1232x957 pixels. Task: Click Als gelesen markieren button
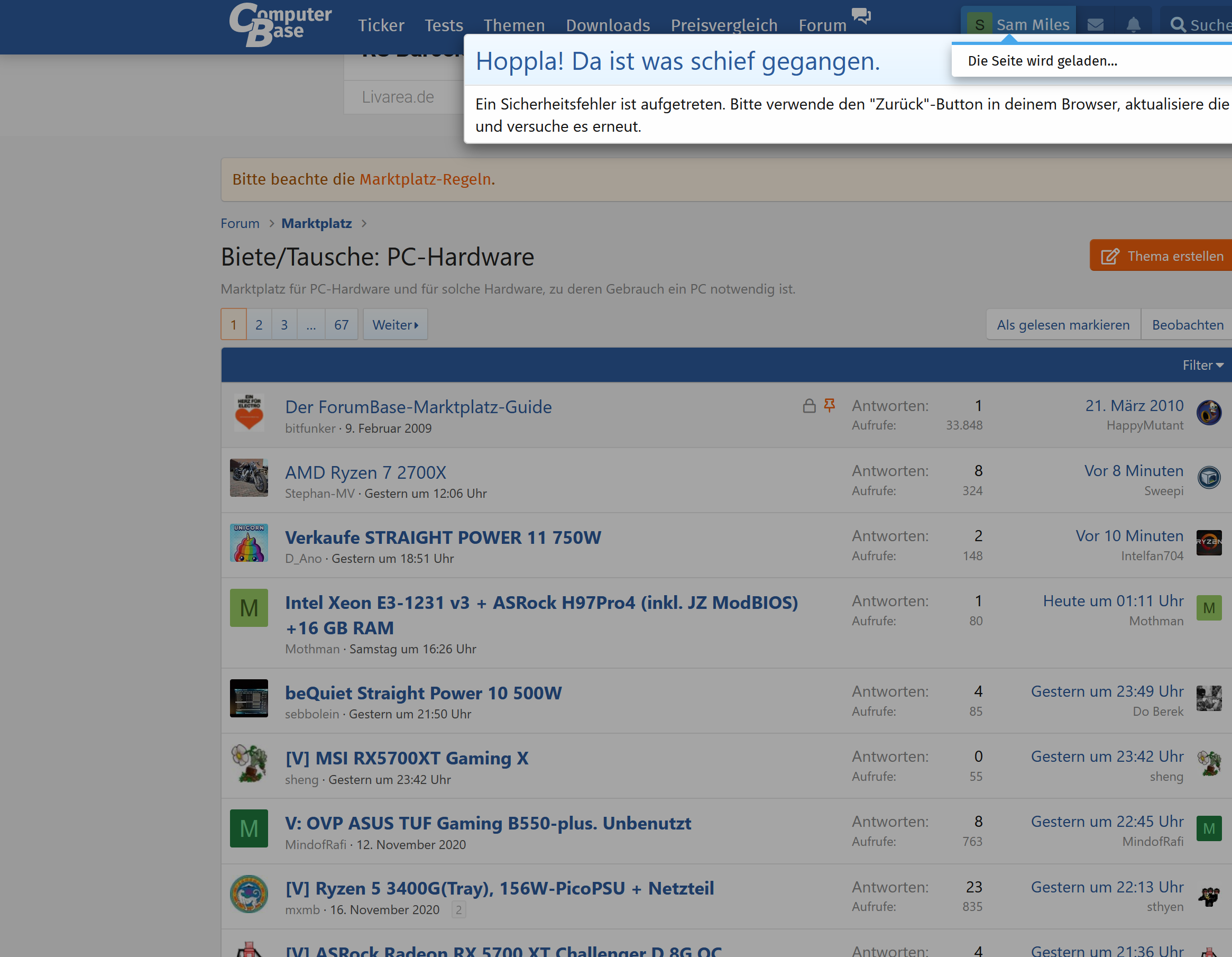(x=1063, y=324)
